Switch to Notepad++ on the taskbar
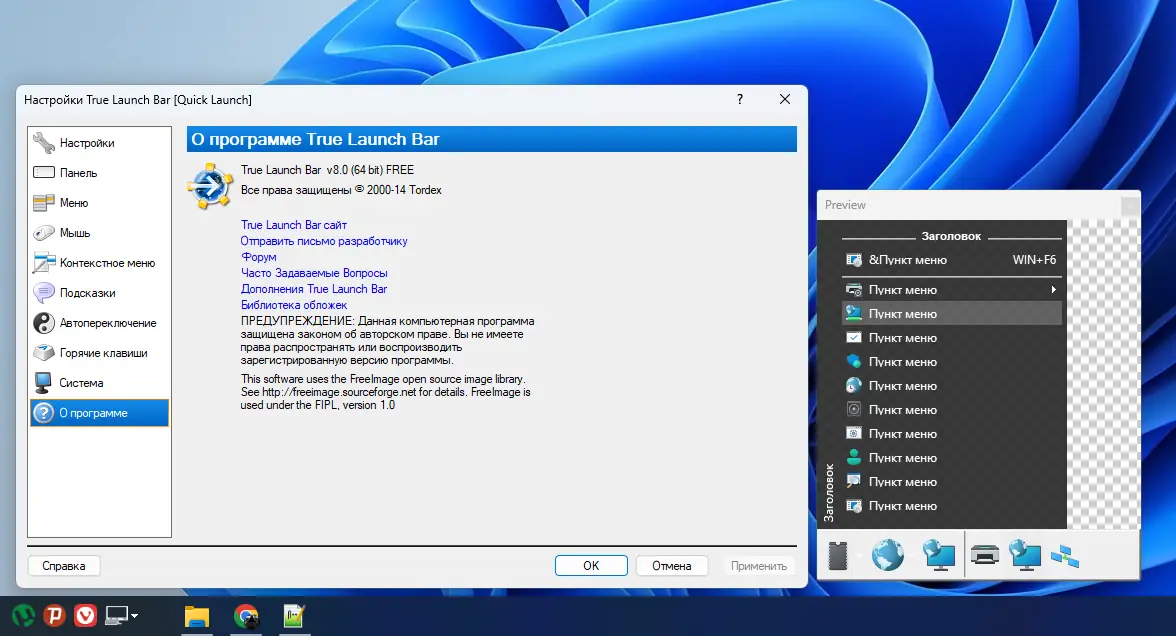Viewport: 1176px width, 636px height. coord(294,616)
